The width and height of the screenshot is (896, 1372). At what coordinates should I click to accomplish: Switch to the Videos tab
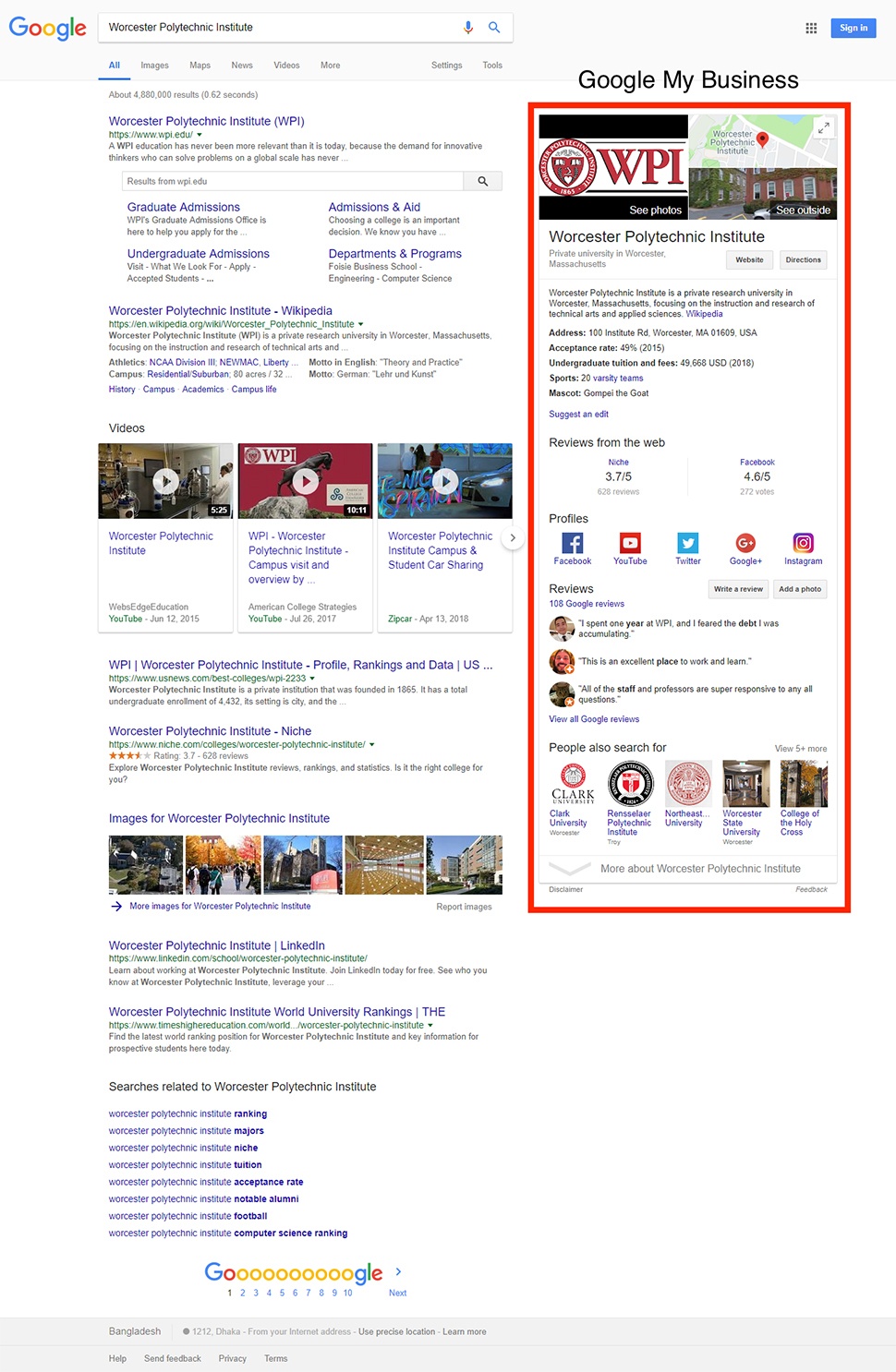pos(286,66)
